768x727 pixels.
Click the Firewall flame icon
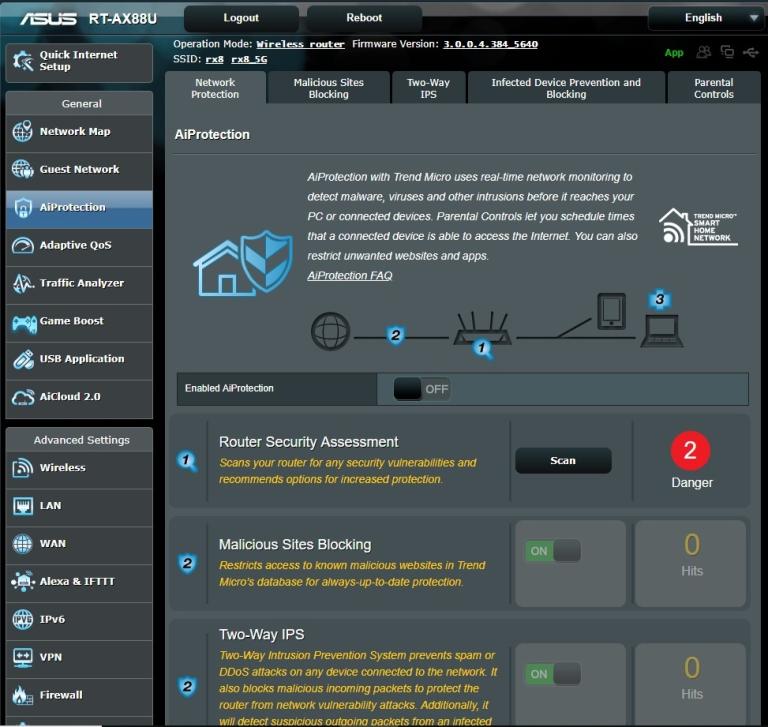(x=23, y=695)
